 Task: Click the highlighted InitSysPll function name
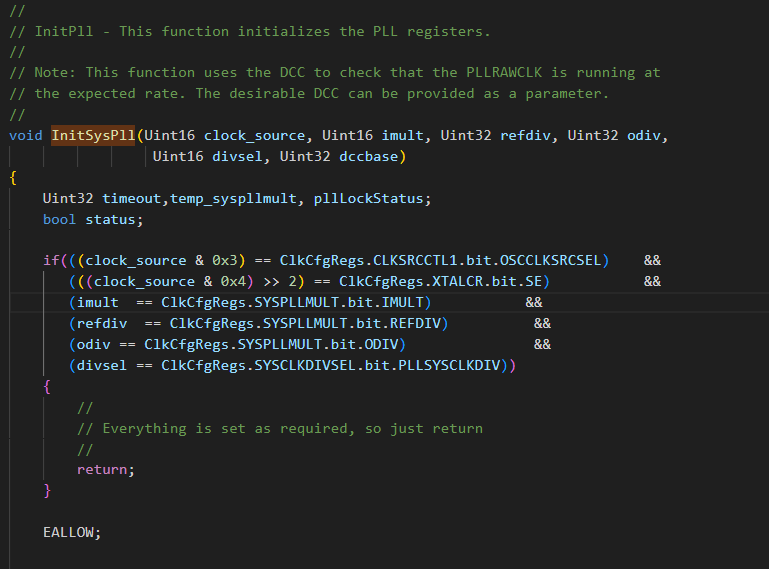coord(93,135)
